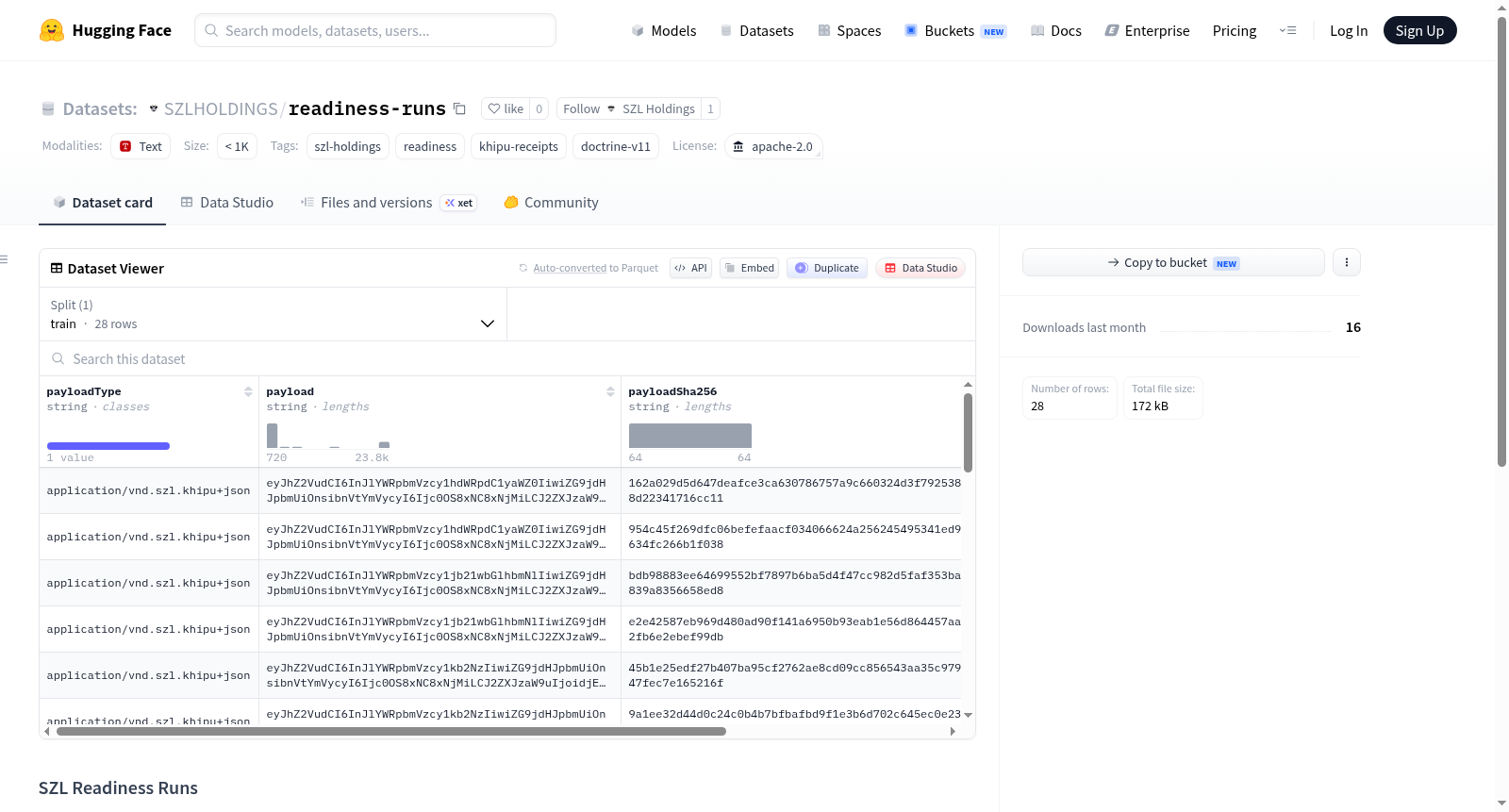
Task: Click the table scroll-up arrow
Action: (968, 385)
